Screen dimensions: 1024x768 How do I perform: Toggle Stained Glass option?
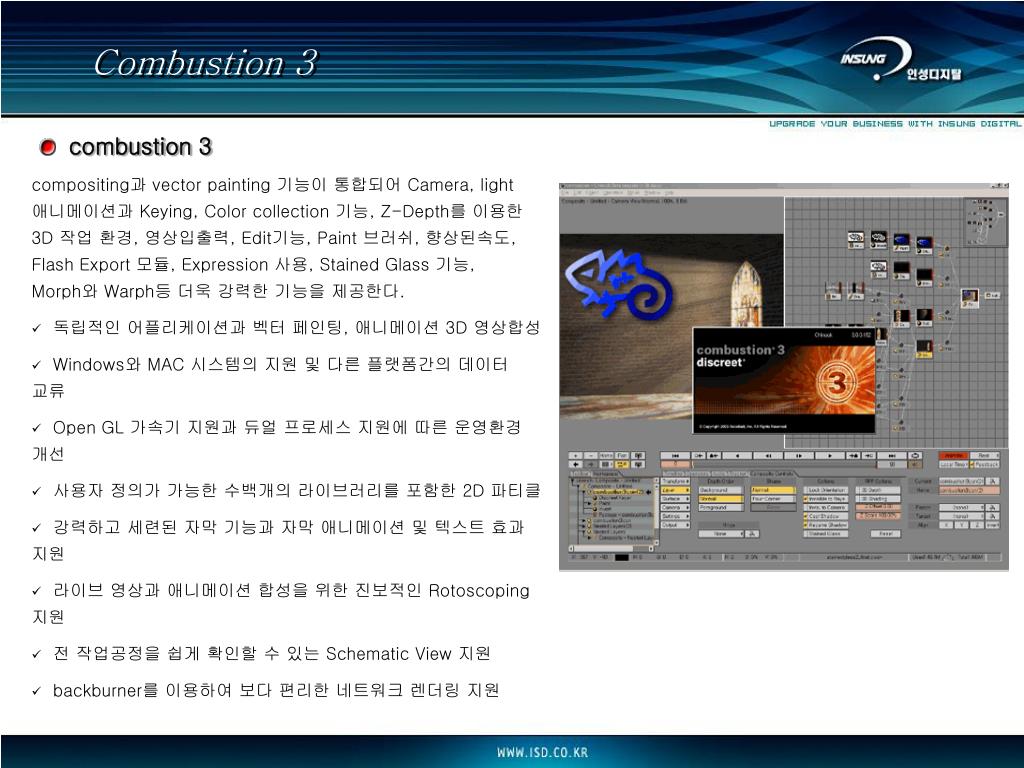coord(826,534)
